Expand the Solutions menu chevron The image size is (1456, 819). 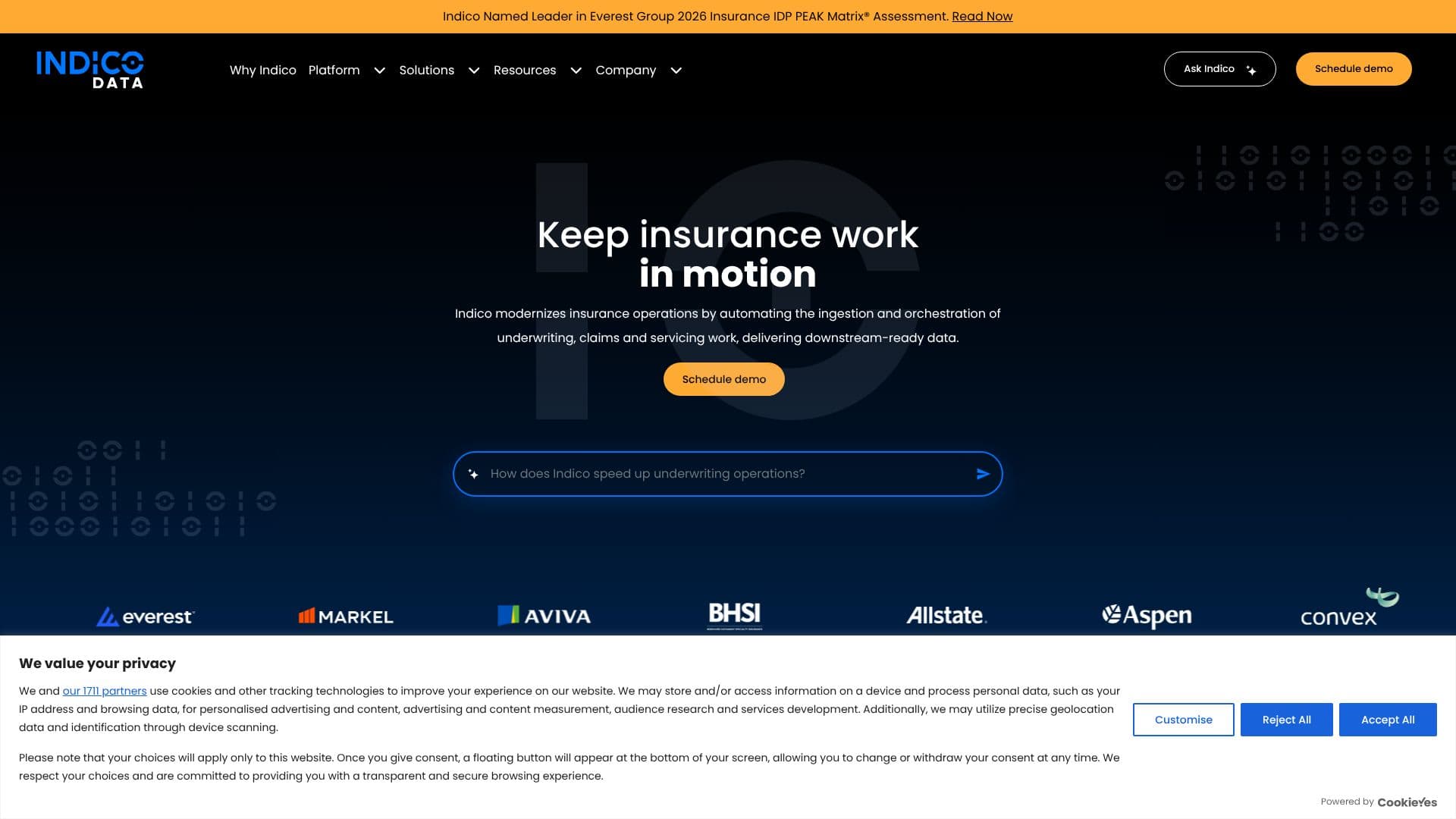coord(474,71)
